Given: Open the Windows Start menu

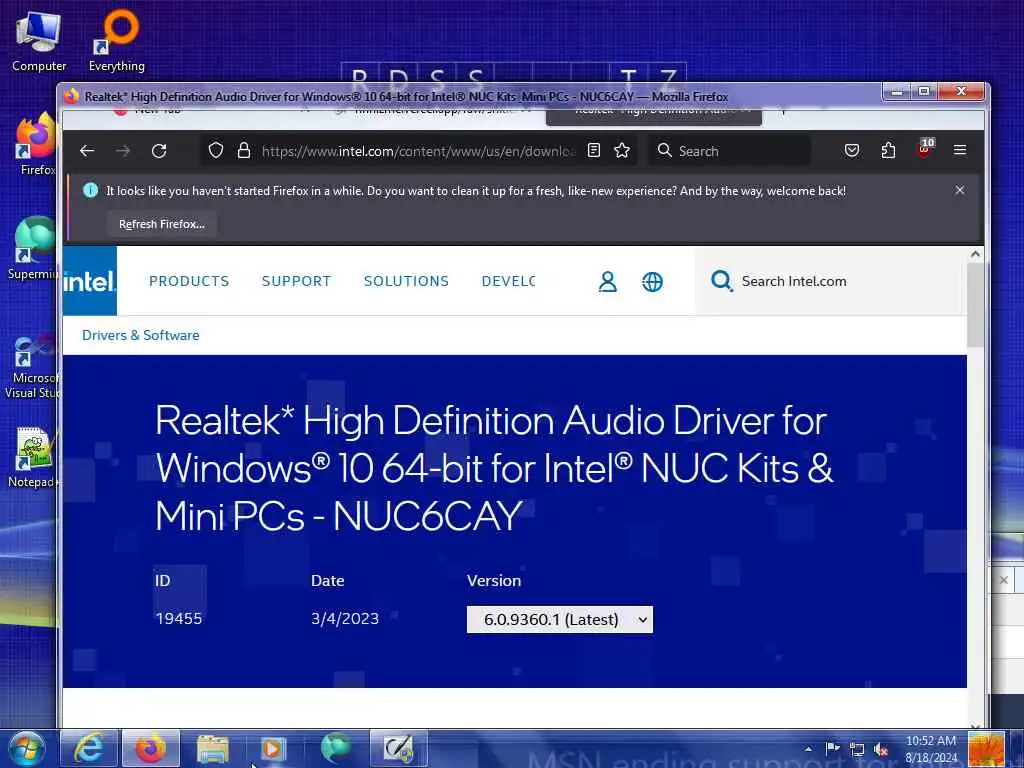Looking at the screenshot, I should coord(25,748).
